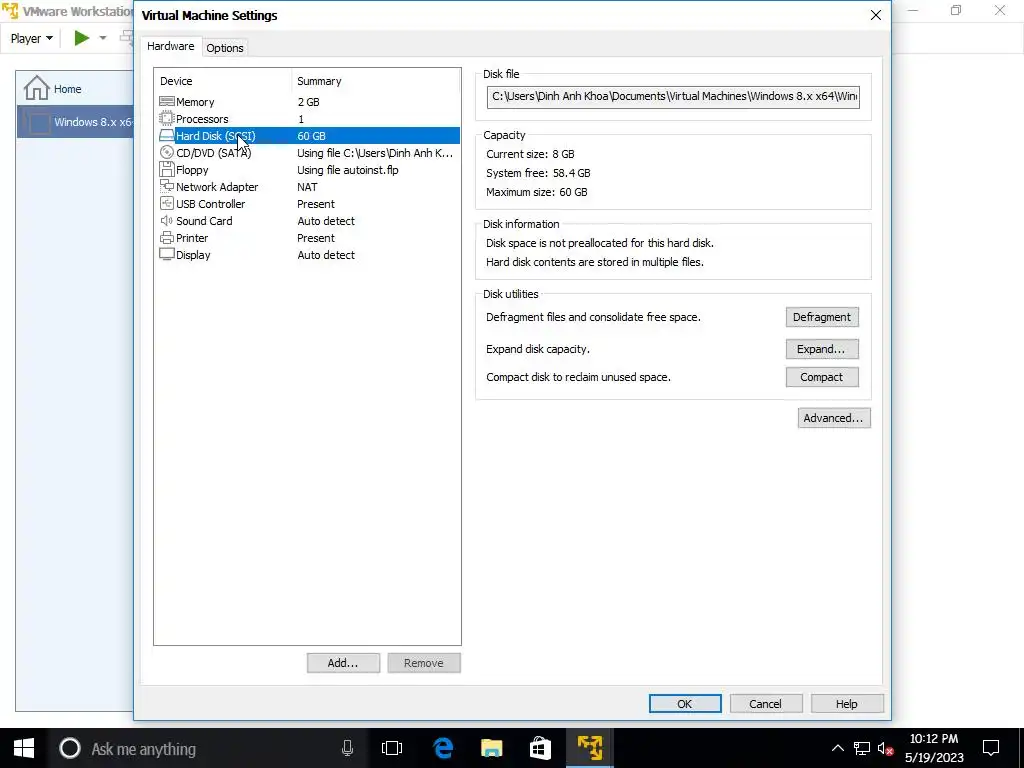Show hidden system tray icons
This screenshot has width=1024, height=768.
[x=837, y=748]
